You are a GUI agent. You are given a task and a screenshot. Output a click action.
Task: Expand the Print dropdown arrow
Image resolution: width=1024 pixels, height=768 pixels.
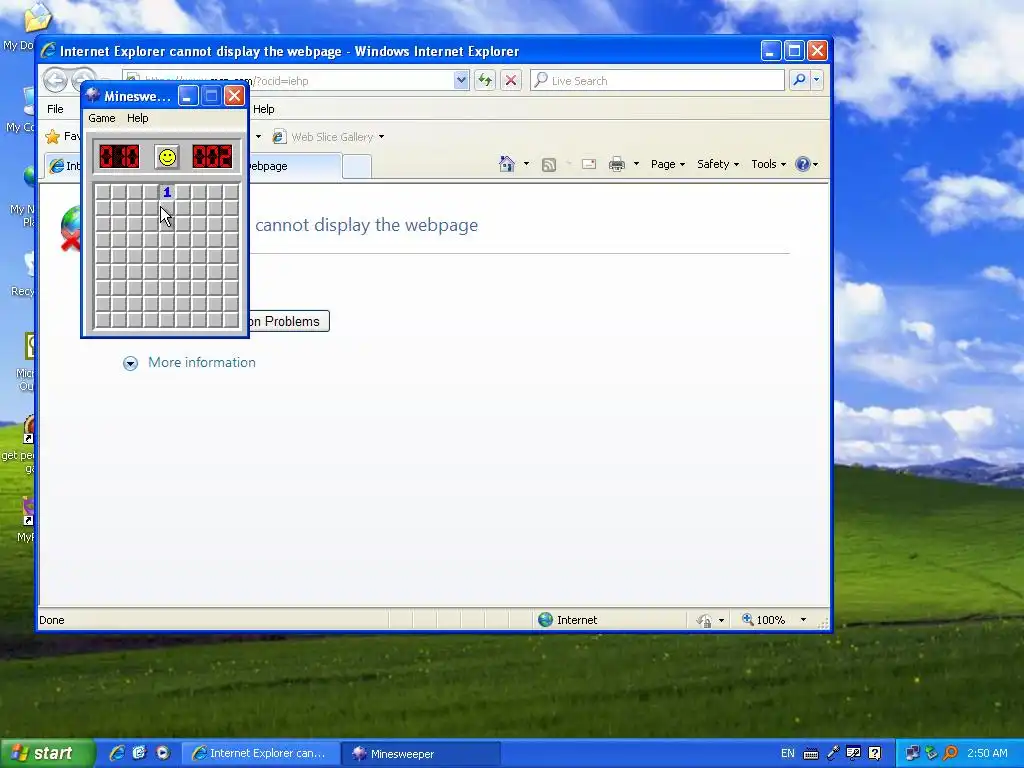tap(636, 164)
